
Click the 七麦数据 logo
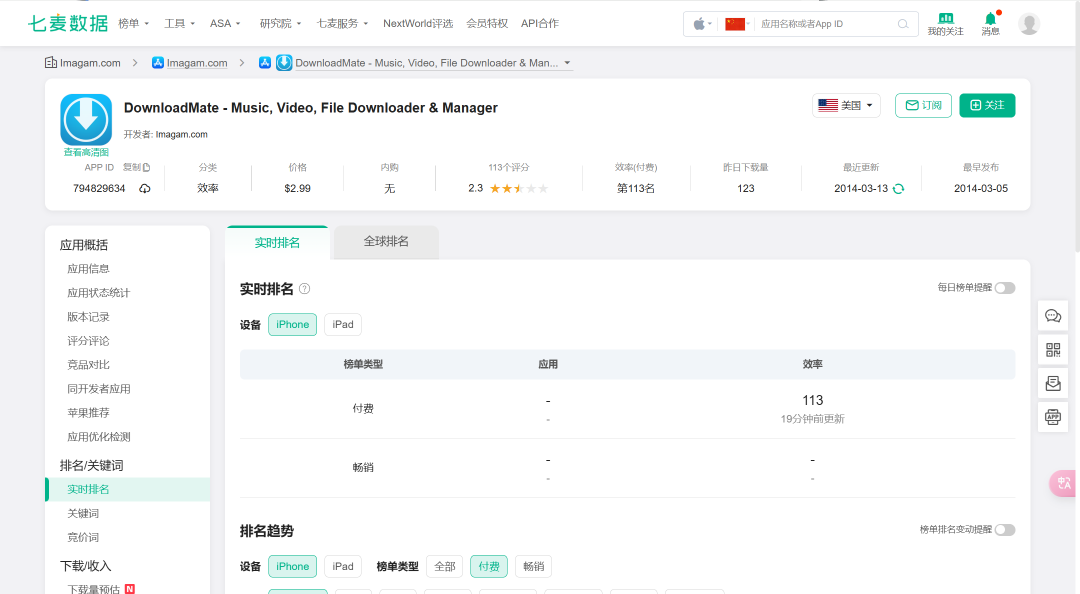pos(68,23)
